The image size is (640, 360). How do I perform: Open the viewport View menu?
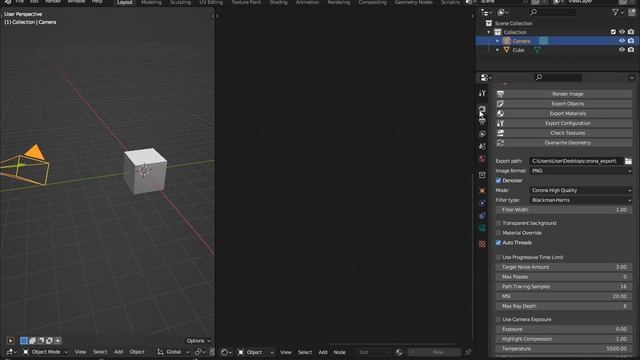[80, 352]
